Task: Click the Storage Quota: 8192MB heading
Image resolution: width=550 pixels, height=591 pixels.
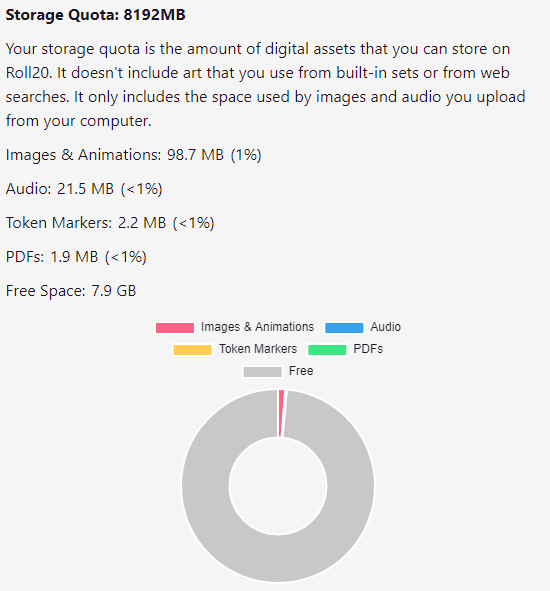Action: [x=95, y=15]
